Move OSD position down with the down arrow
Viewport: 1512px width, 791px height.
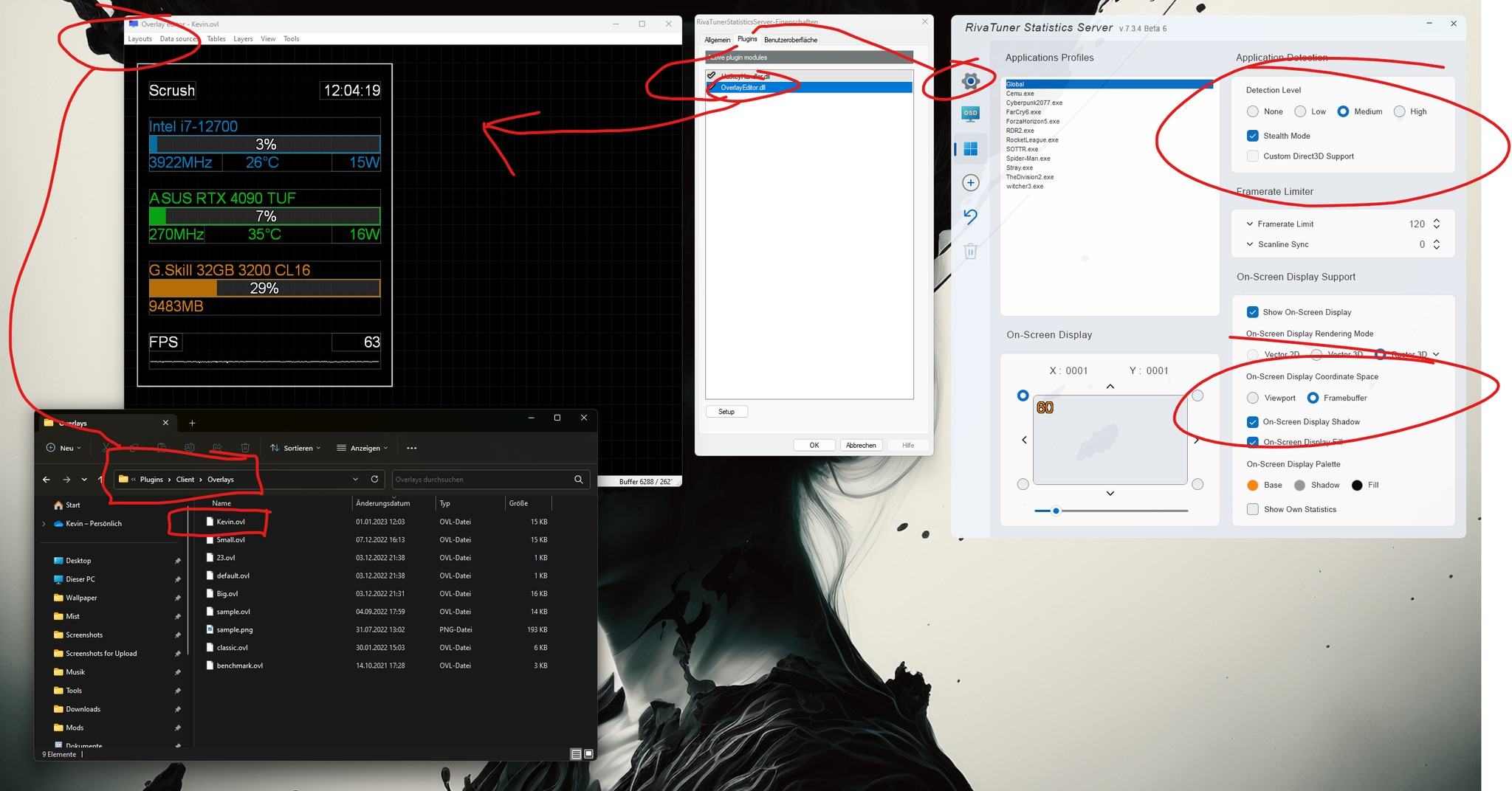click(1110, 493)
